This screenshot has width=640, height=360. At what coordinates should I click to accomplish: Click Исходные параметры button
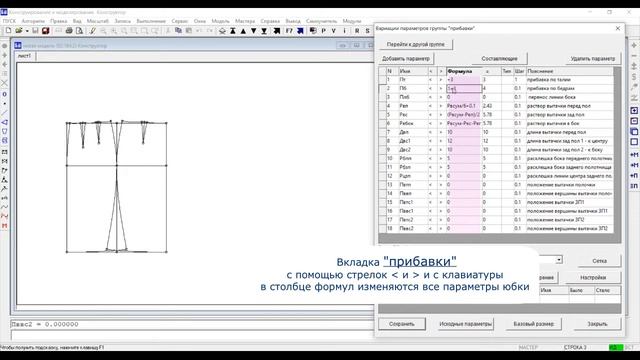pos(465,324)
